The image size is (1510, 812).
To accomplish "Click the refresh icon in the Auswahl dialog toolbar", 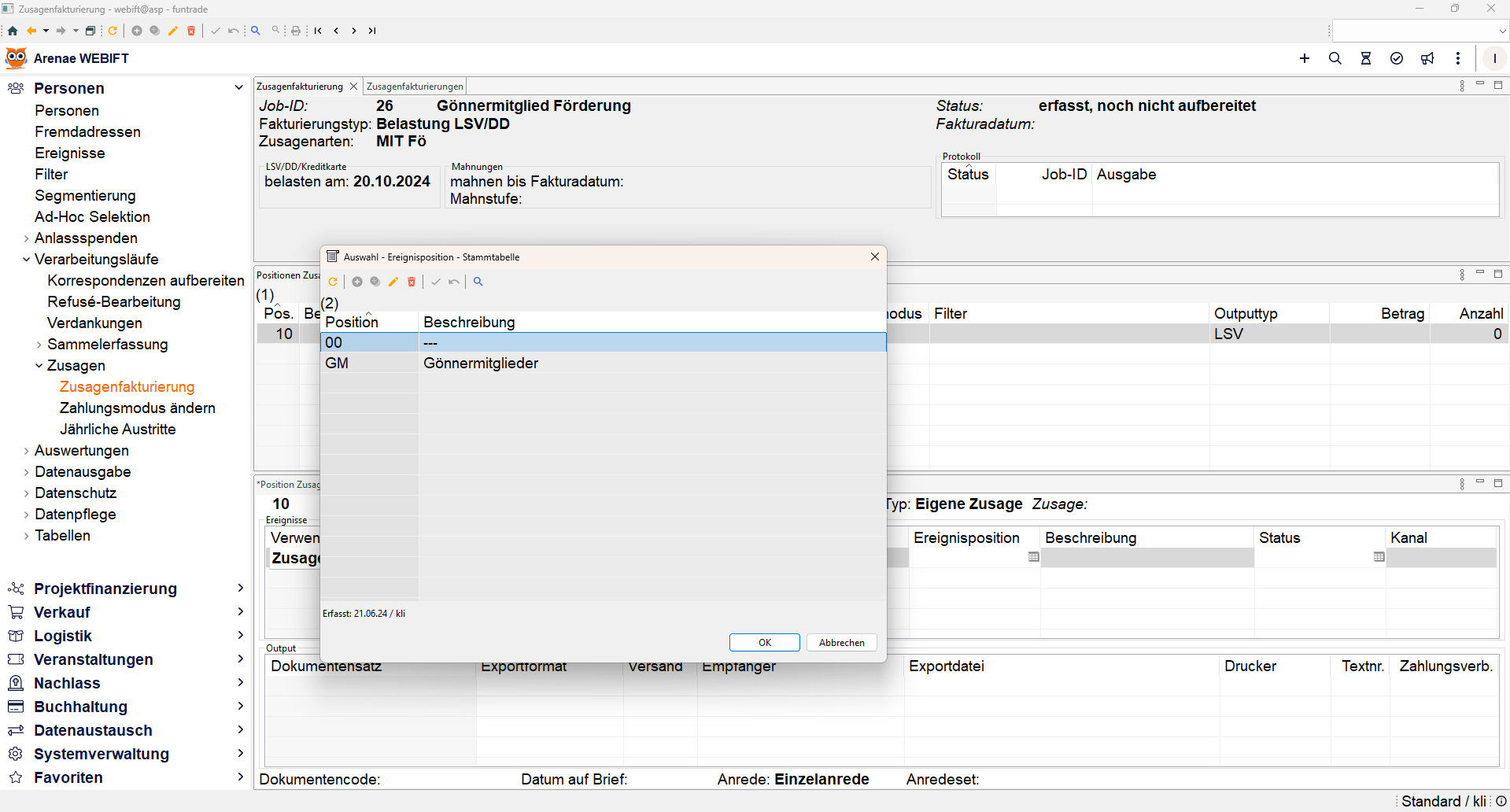I will coord(333,282).
